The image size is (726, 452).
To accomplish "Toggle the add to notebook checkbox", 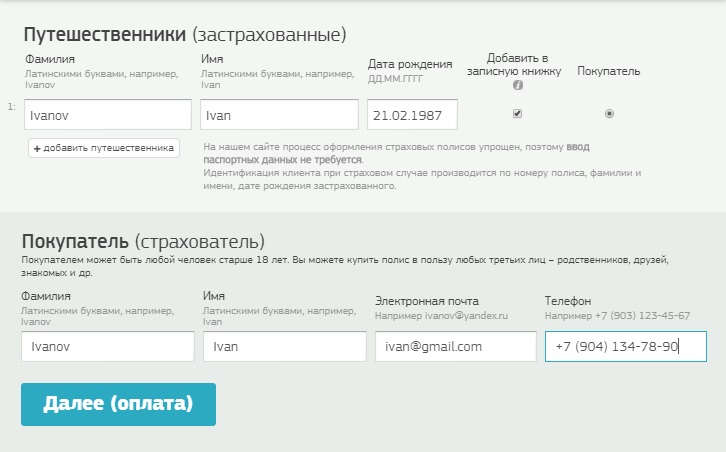I will pyautogui.click(x=517, y=113).
